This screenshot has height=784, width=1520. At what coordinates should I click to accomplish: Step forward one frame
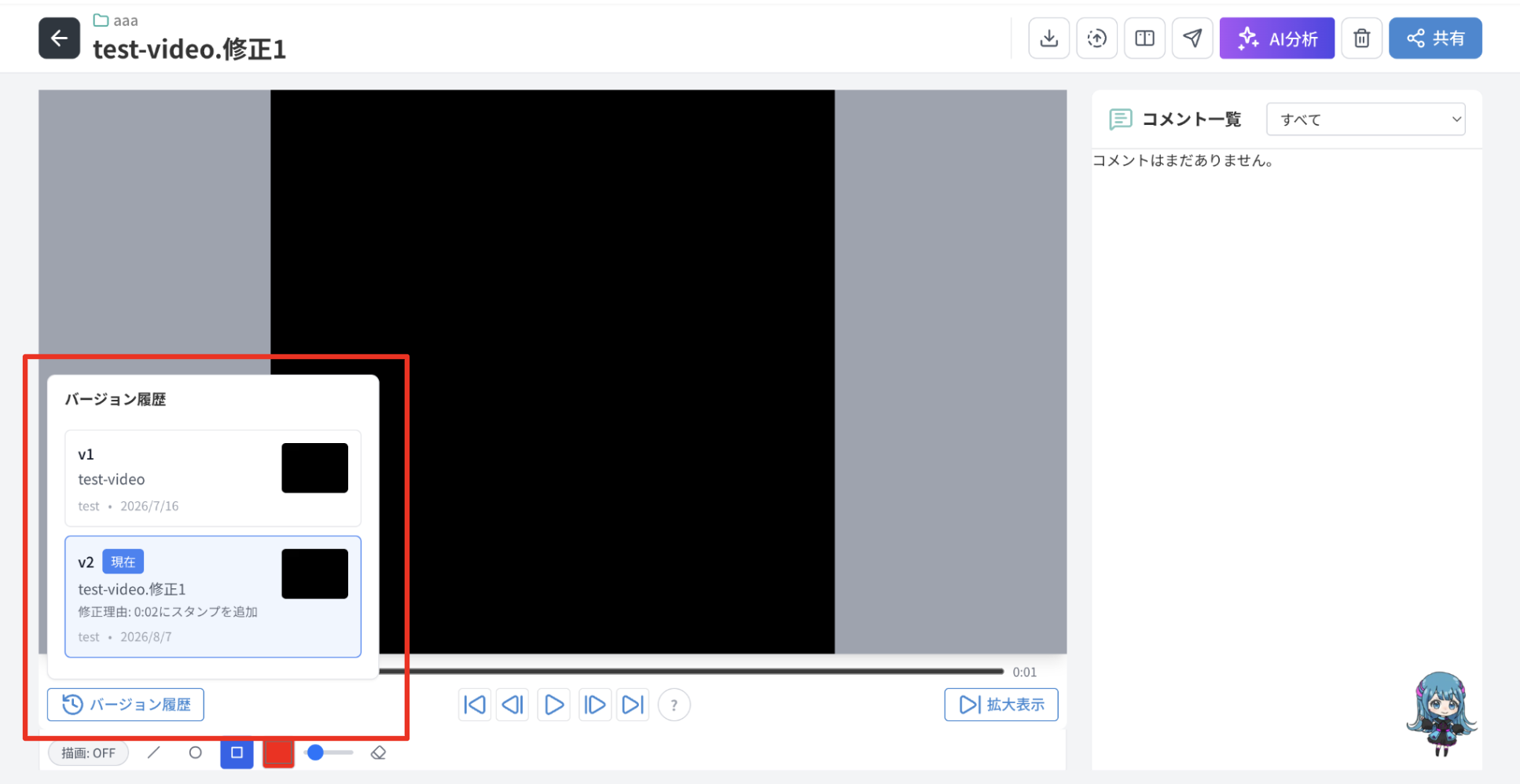[x=594, y=705]
